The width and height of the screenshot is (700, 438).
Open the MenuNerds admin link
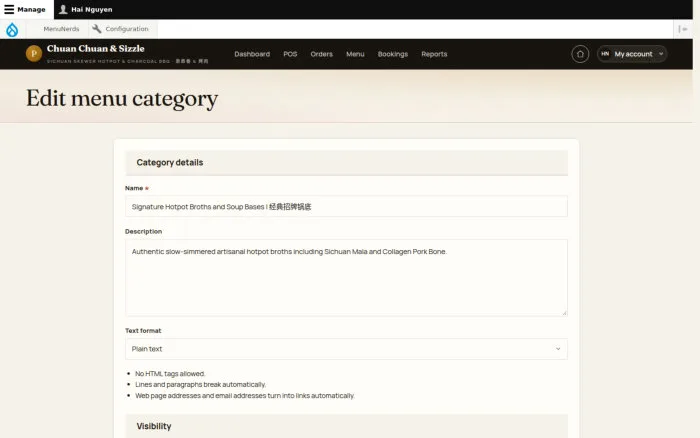[61, 29]
